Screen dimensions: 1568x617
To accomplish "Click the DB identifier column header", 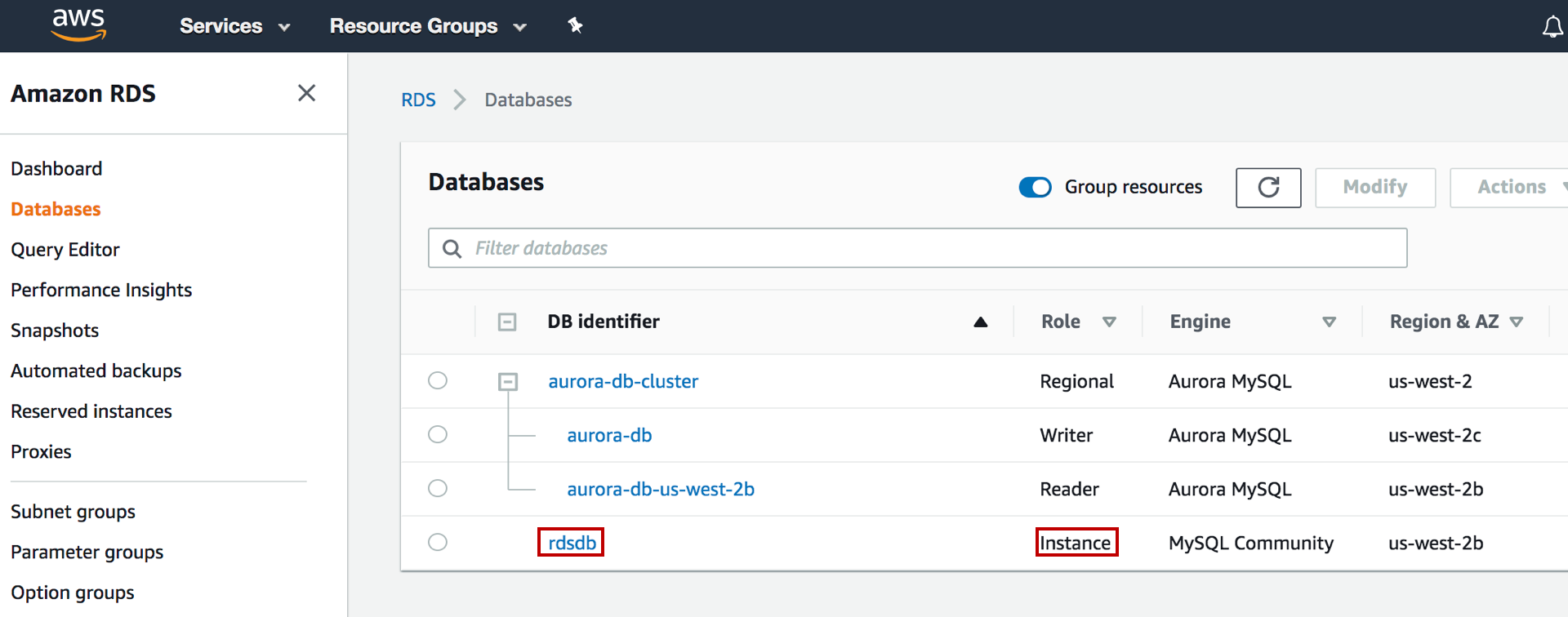I will (604, 322).
